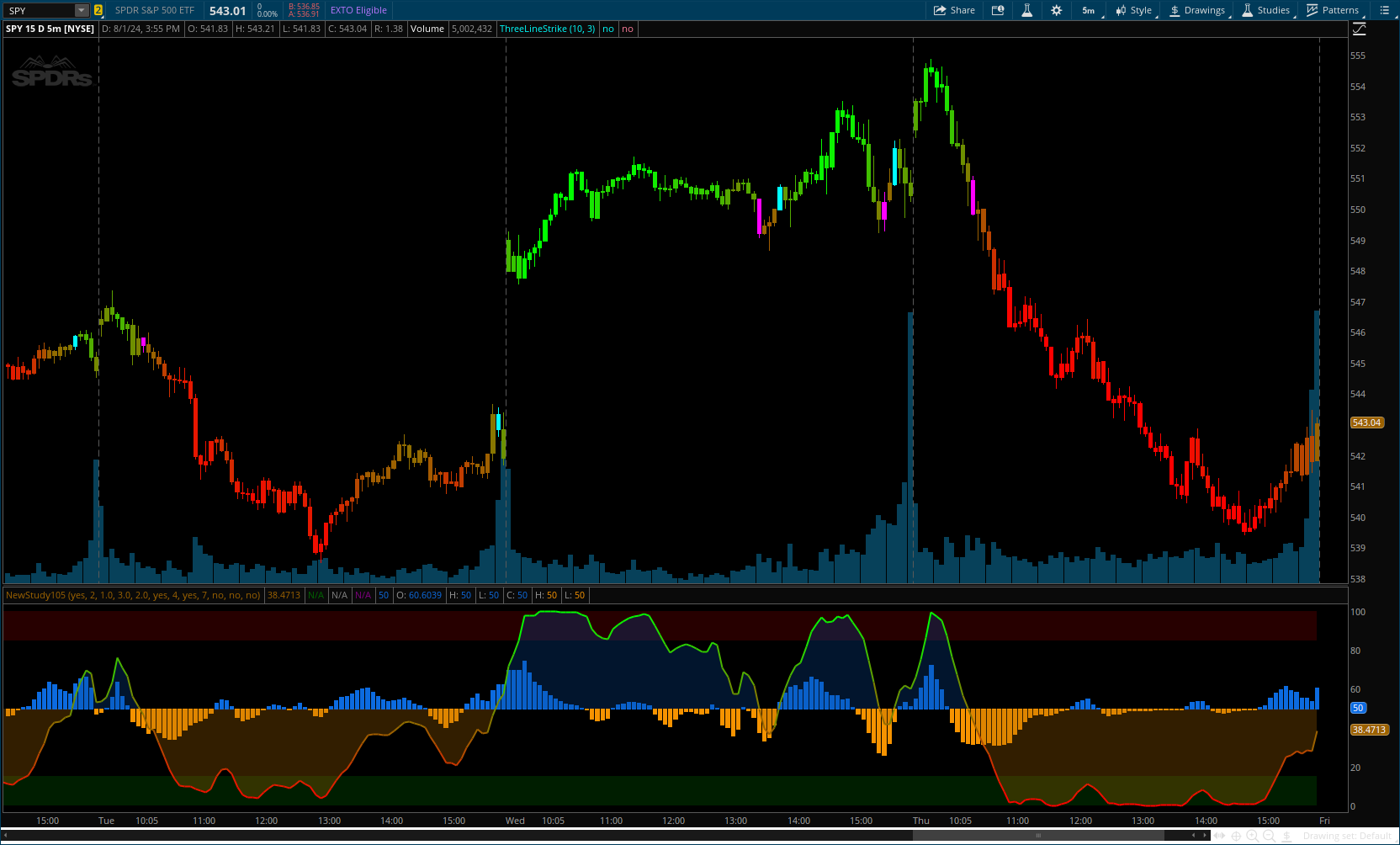The image size is (1400, 845).
Task: Click the quote alert icon beside Share
Action: tap(998, 10)
